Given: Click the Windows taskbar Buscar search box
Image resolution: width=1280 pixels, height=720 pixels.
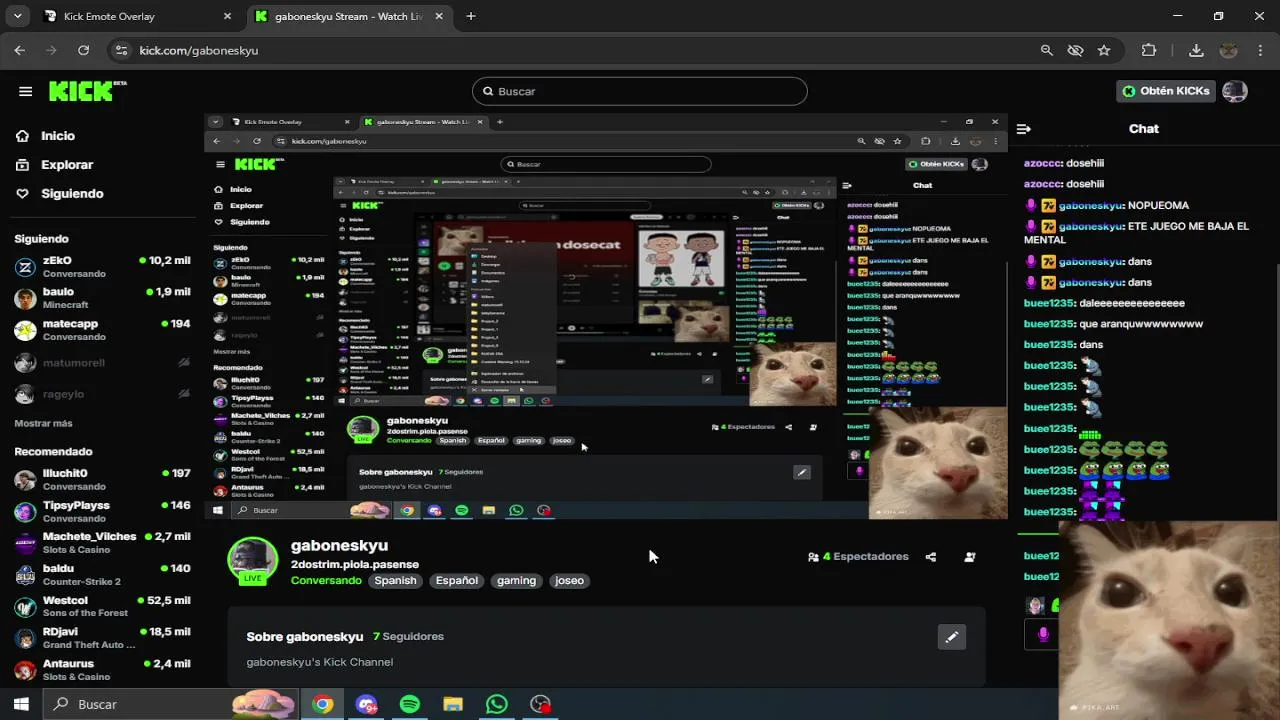Looking at the screenshot, I should (172, 704).
